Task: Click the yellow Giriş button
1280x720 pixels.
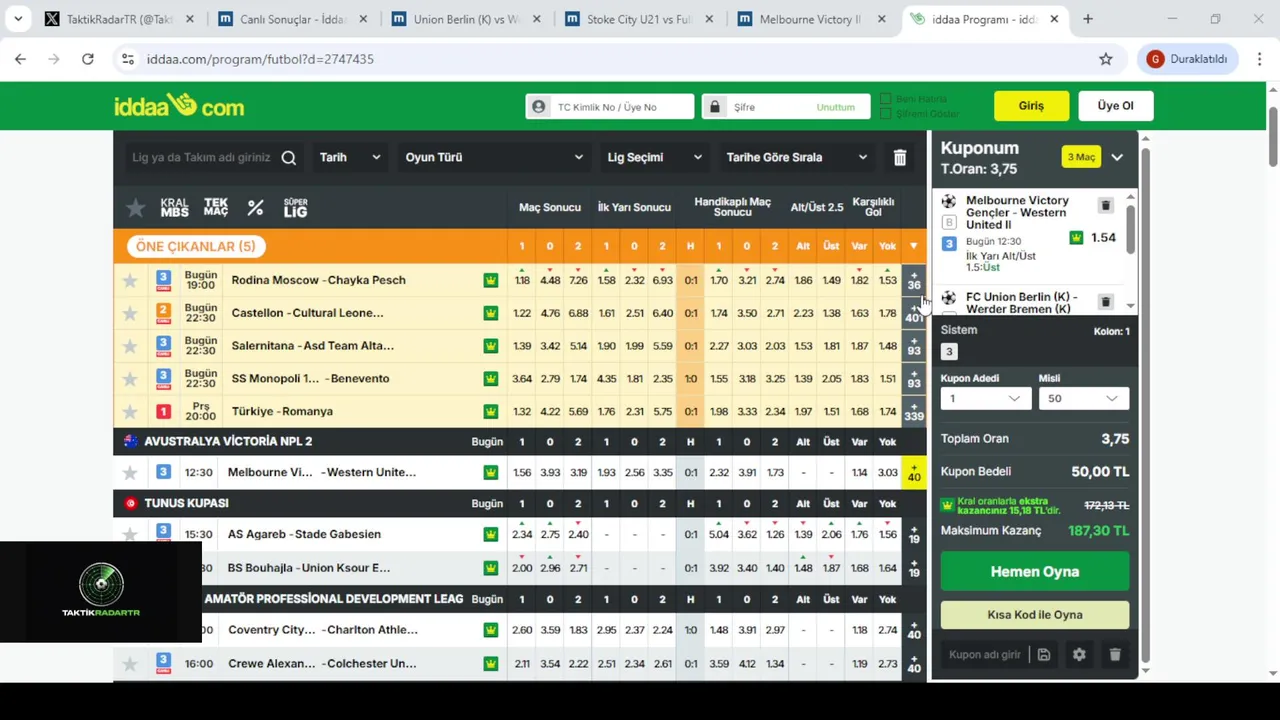Action: tap(1031, 106)
